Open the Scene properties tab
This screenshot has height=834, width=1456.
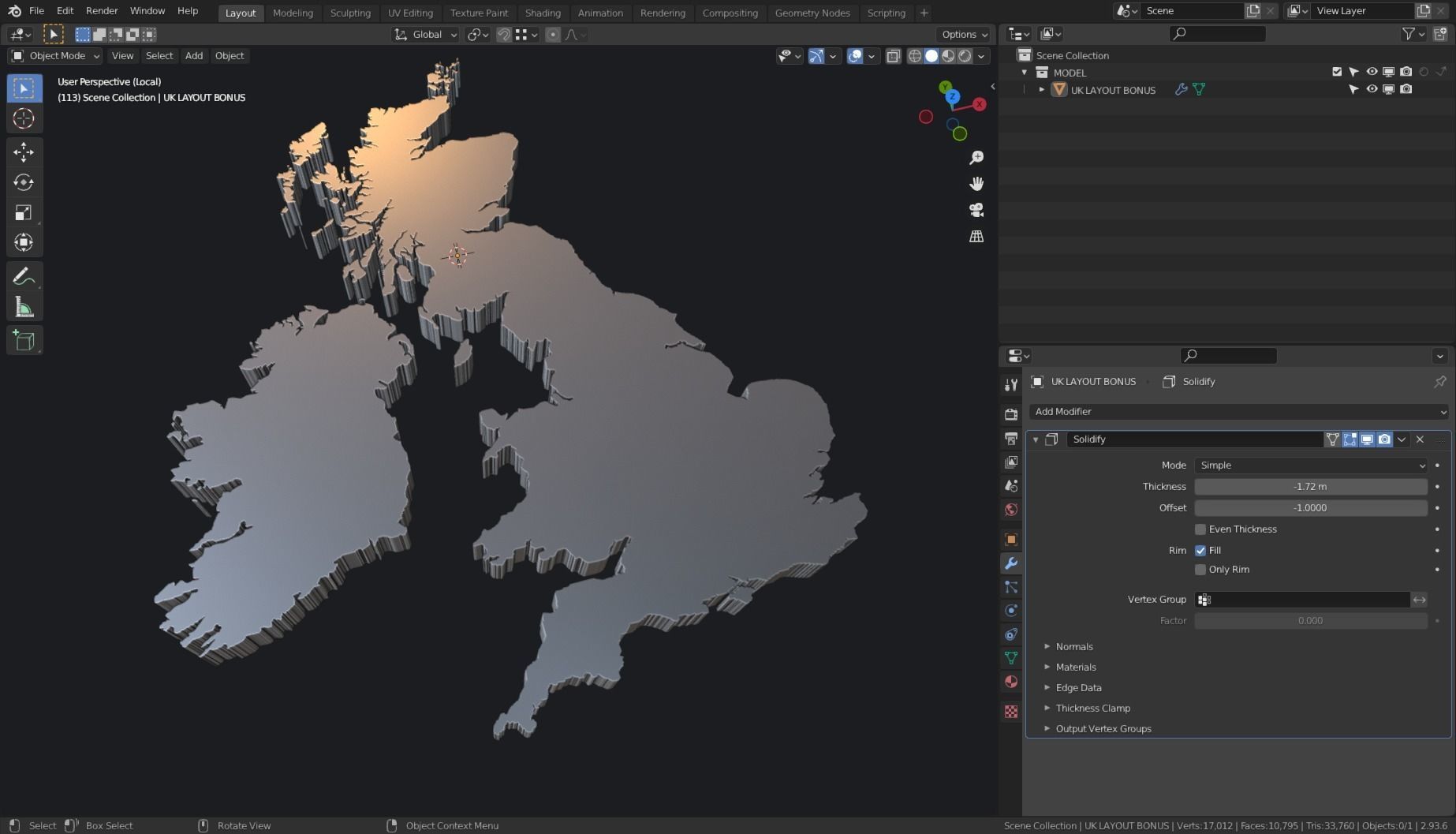point(1011,485)
